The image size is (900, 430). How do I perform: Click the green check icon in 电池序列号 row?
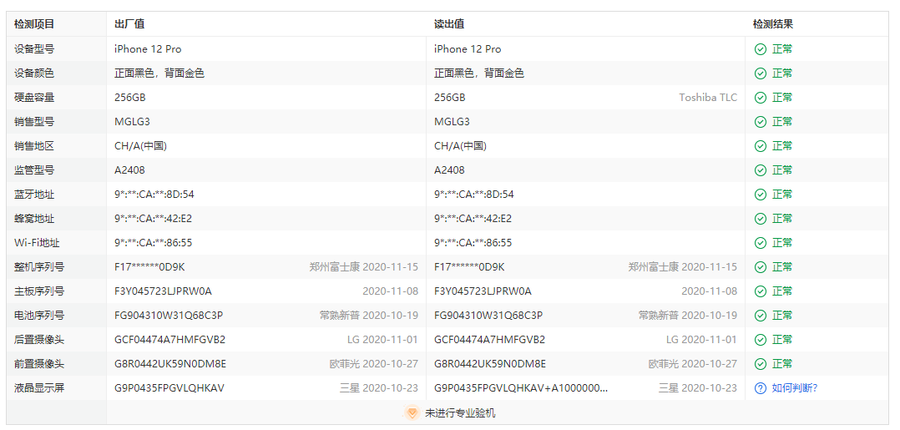(760, 315)
